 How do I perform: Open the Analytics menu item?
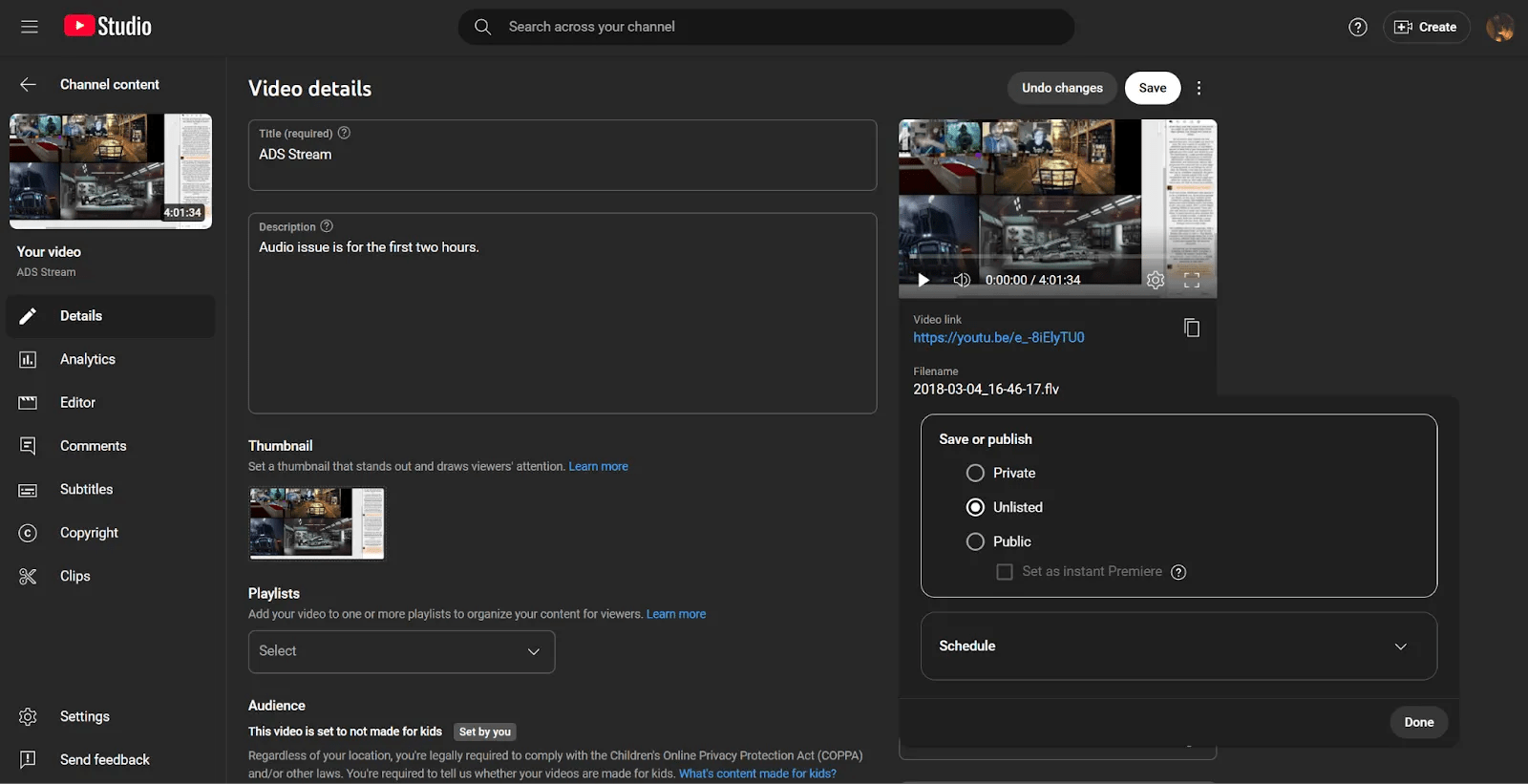111,359
